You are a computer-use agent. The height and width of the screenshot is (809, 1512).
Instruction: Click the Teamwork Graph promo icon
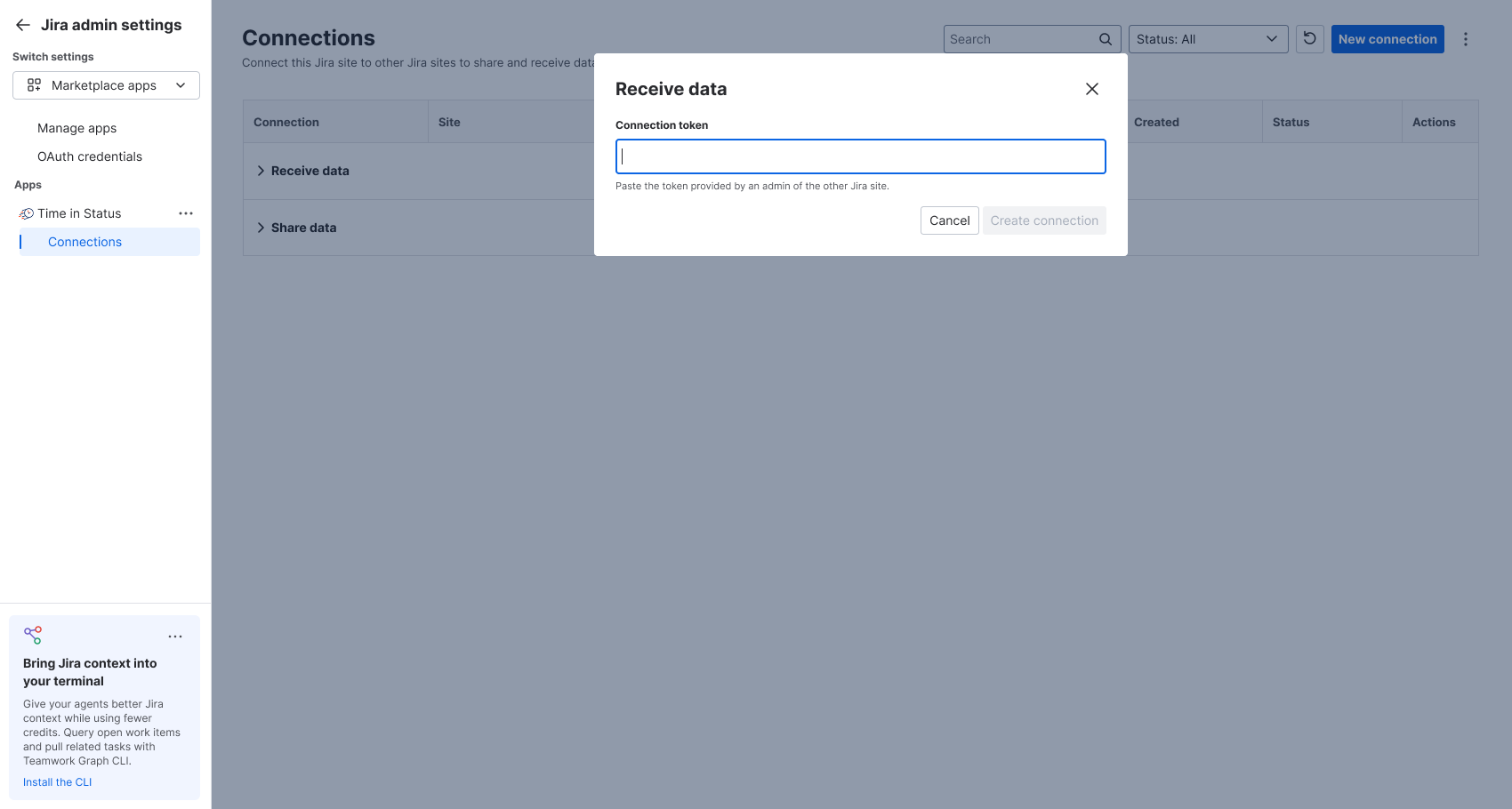click(33, 635)
